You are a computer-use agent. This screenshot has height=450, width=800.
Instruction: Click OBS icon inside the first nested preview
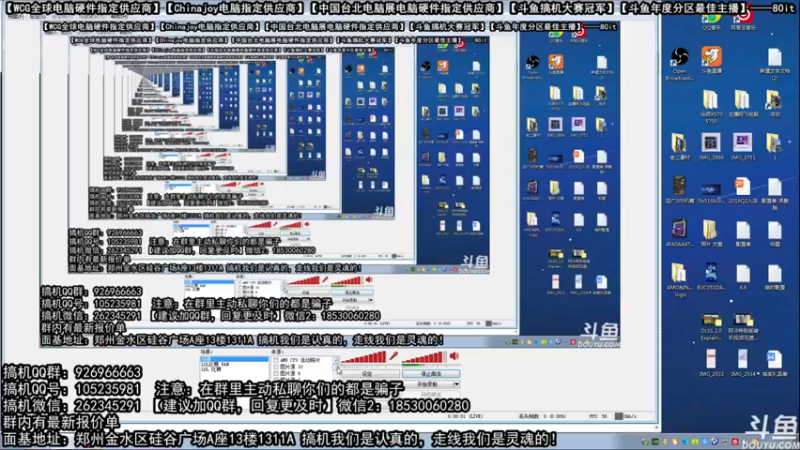(533, 63)
